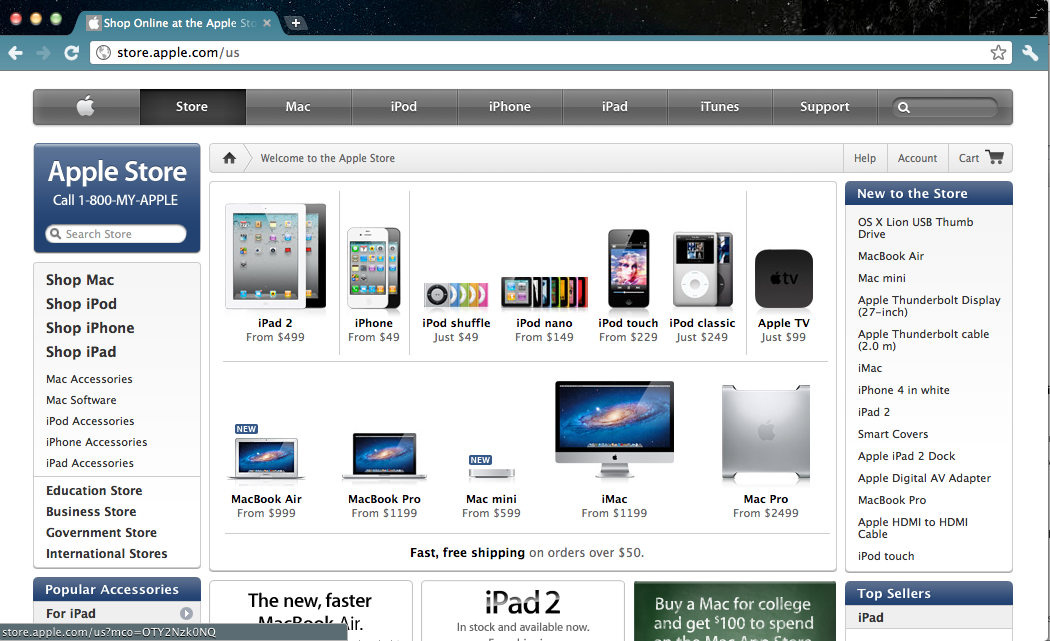This screenshot has height=641, width=1050.
Task: Select the iMac product image
Action: click(614, 431)
